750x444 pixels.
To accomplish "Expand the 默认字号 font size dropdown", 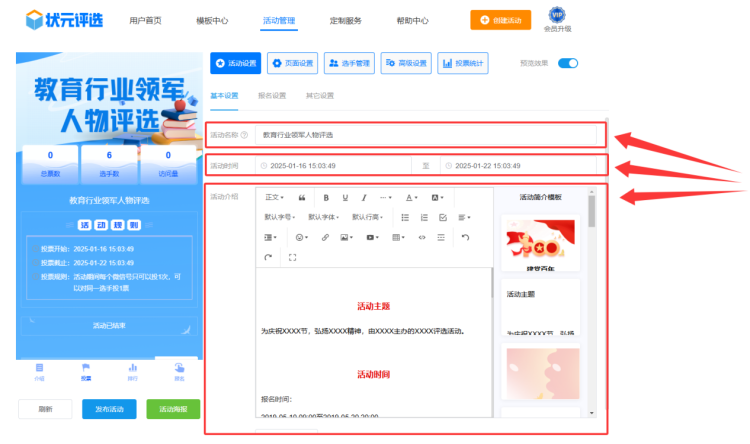I will point(281,217).
